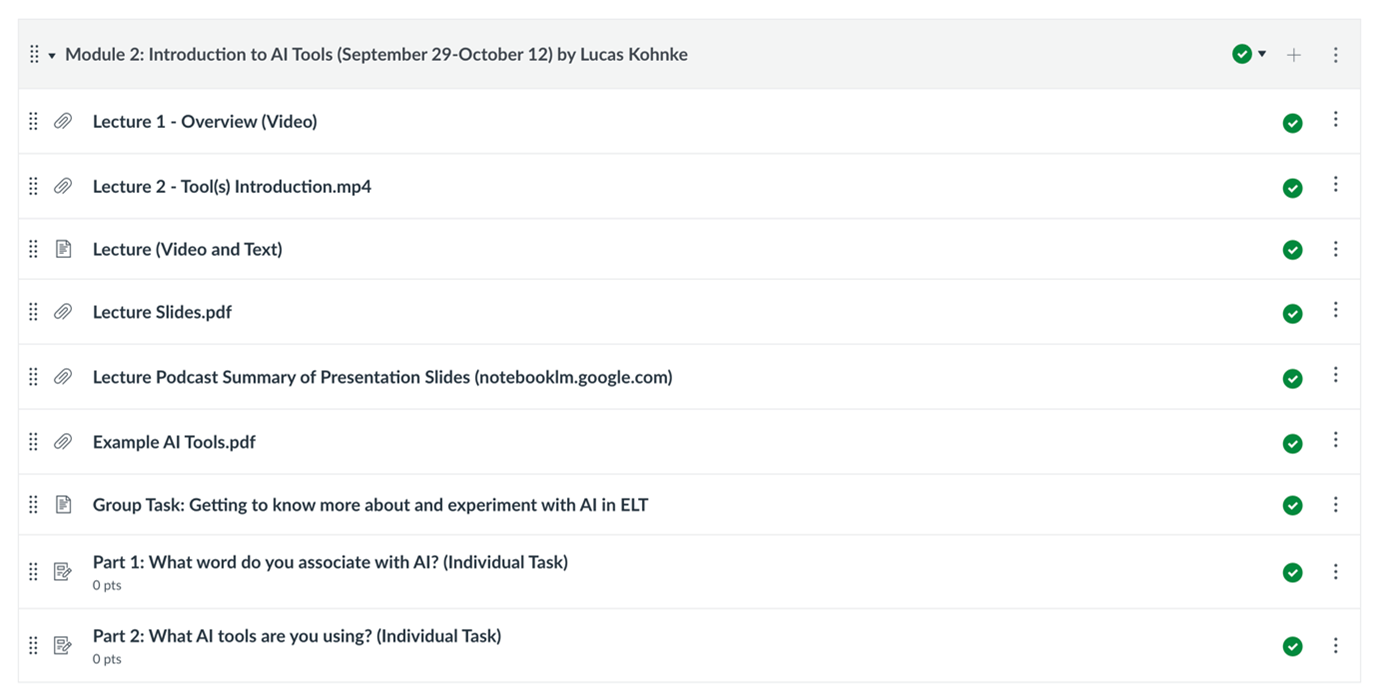Open options menu for Lecture Slides.pdf
This screenshot has height=700, width=1379.
point(1336,311)
